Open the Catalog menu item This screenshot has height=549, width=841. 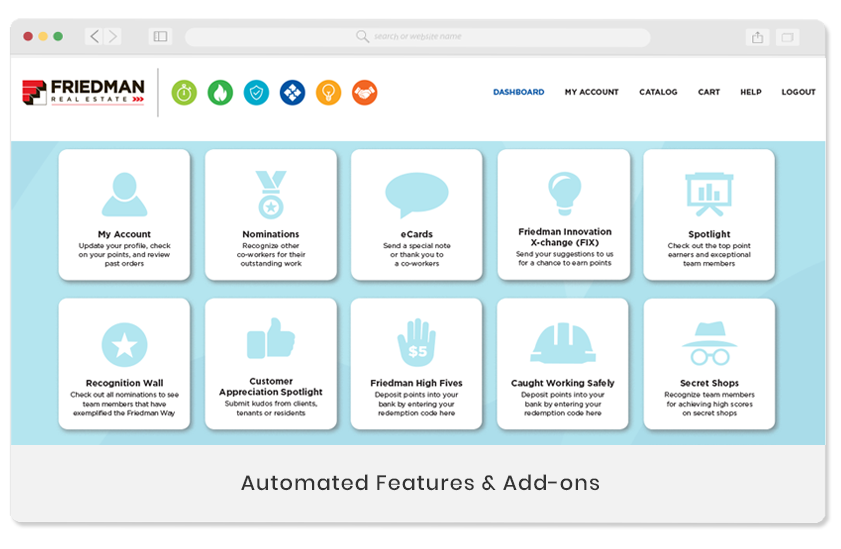pyautogui.click(x=658, y=92)
